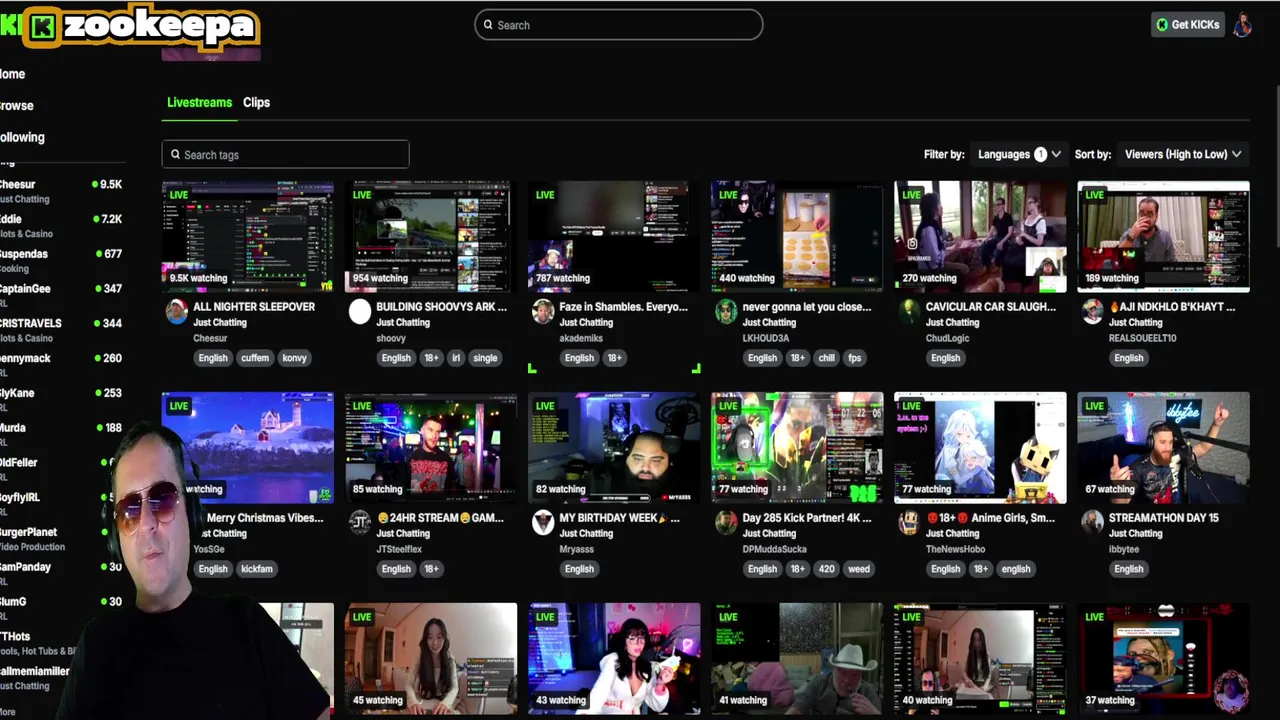Click the Search tags input field

tap(286, 154)
